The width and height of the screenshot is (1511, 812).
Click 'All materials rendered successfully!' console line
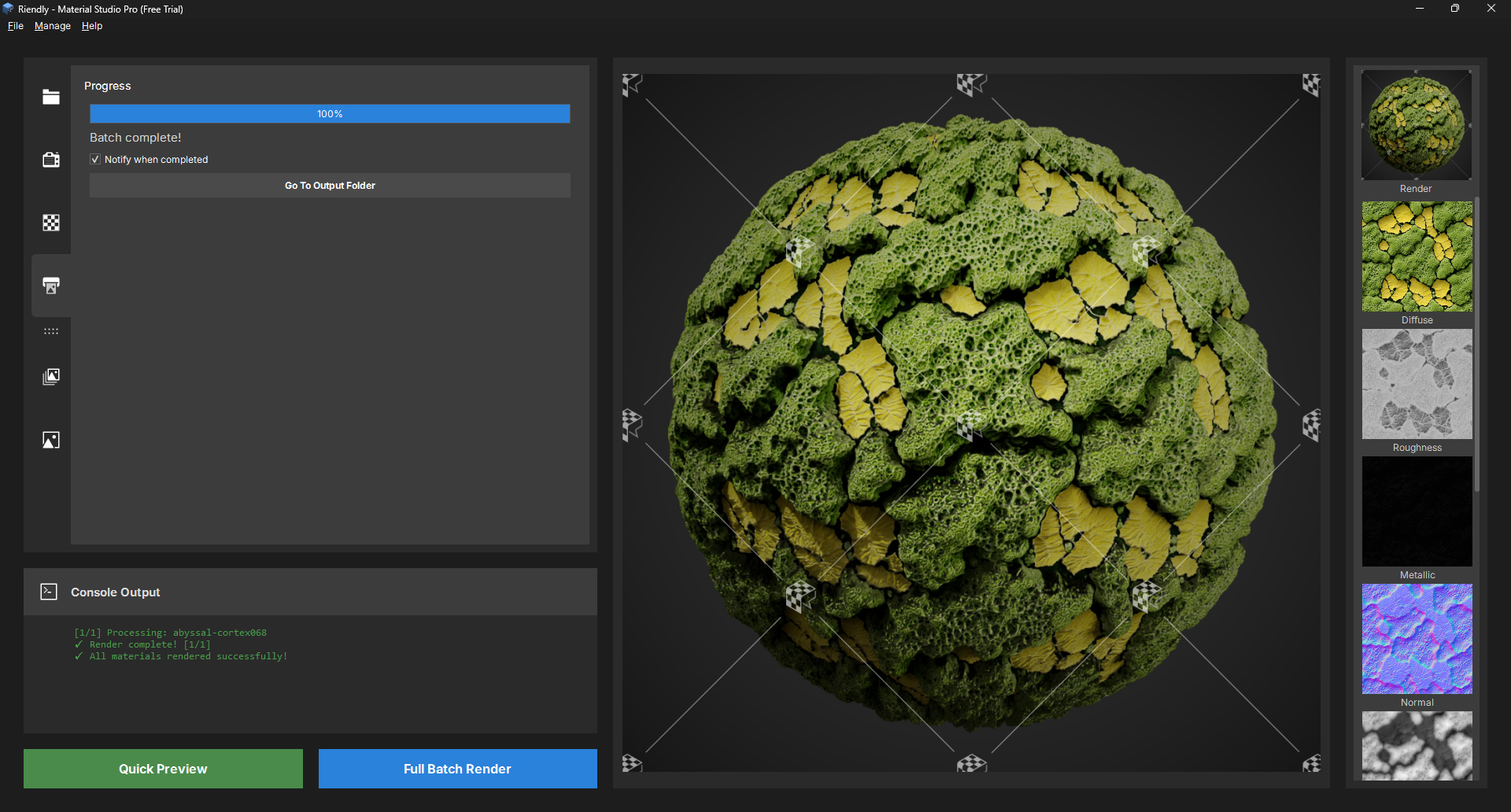click(x=181, y=656)
